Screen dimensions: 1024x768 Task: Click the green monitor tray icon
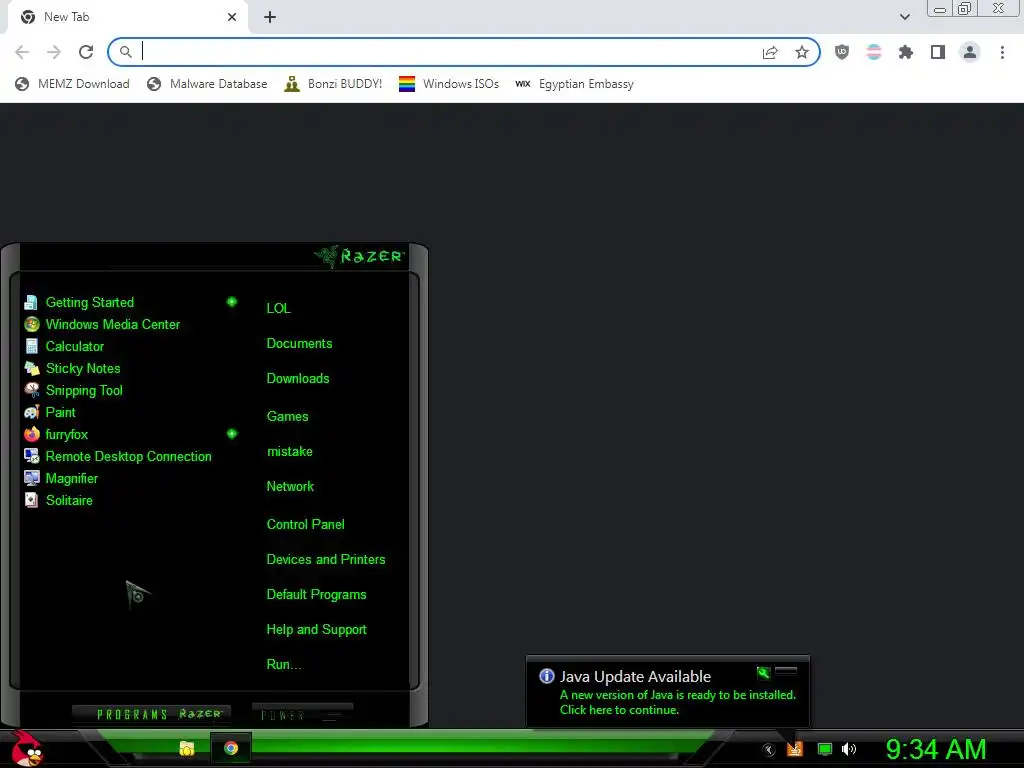coord(825,749)
